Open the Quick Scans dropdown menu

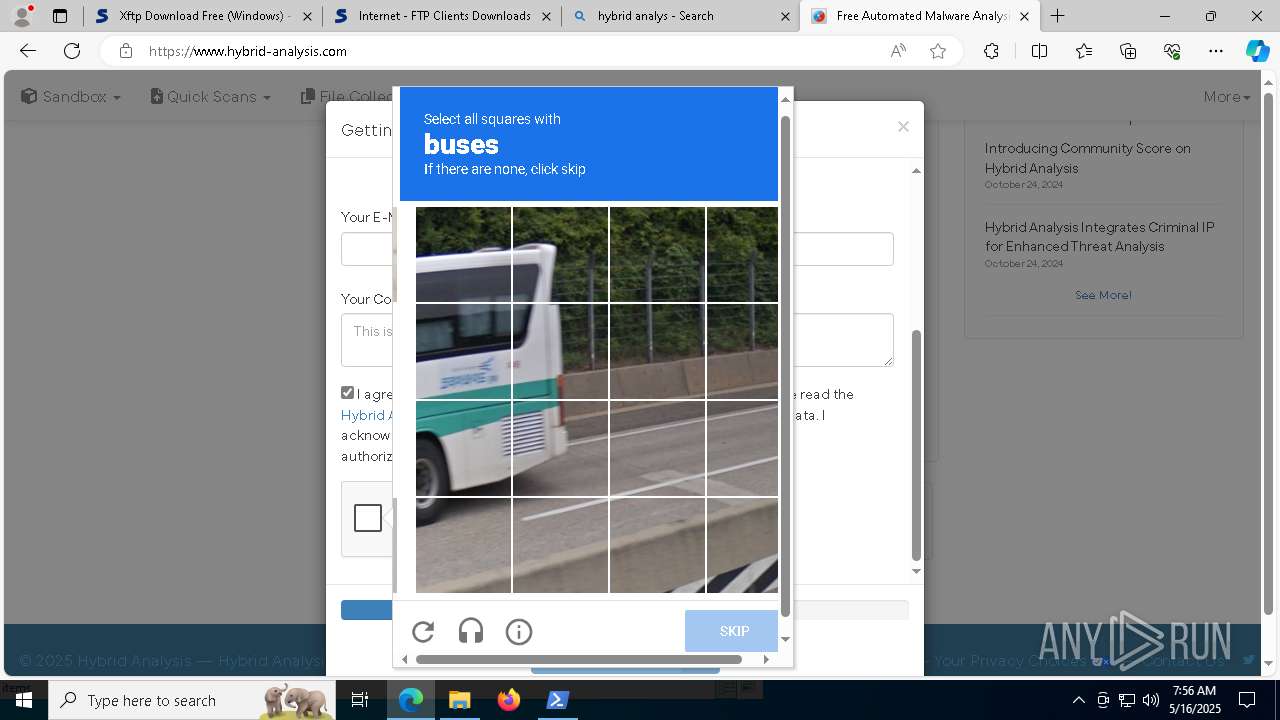(x=210, y=97)
